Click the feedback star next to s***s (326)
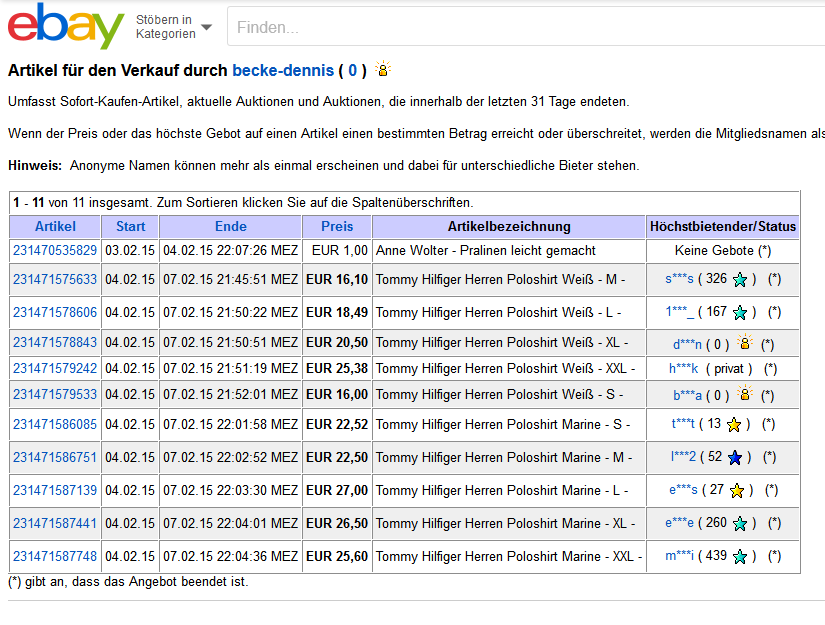825x625 pixels. 739,279
